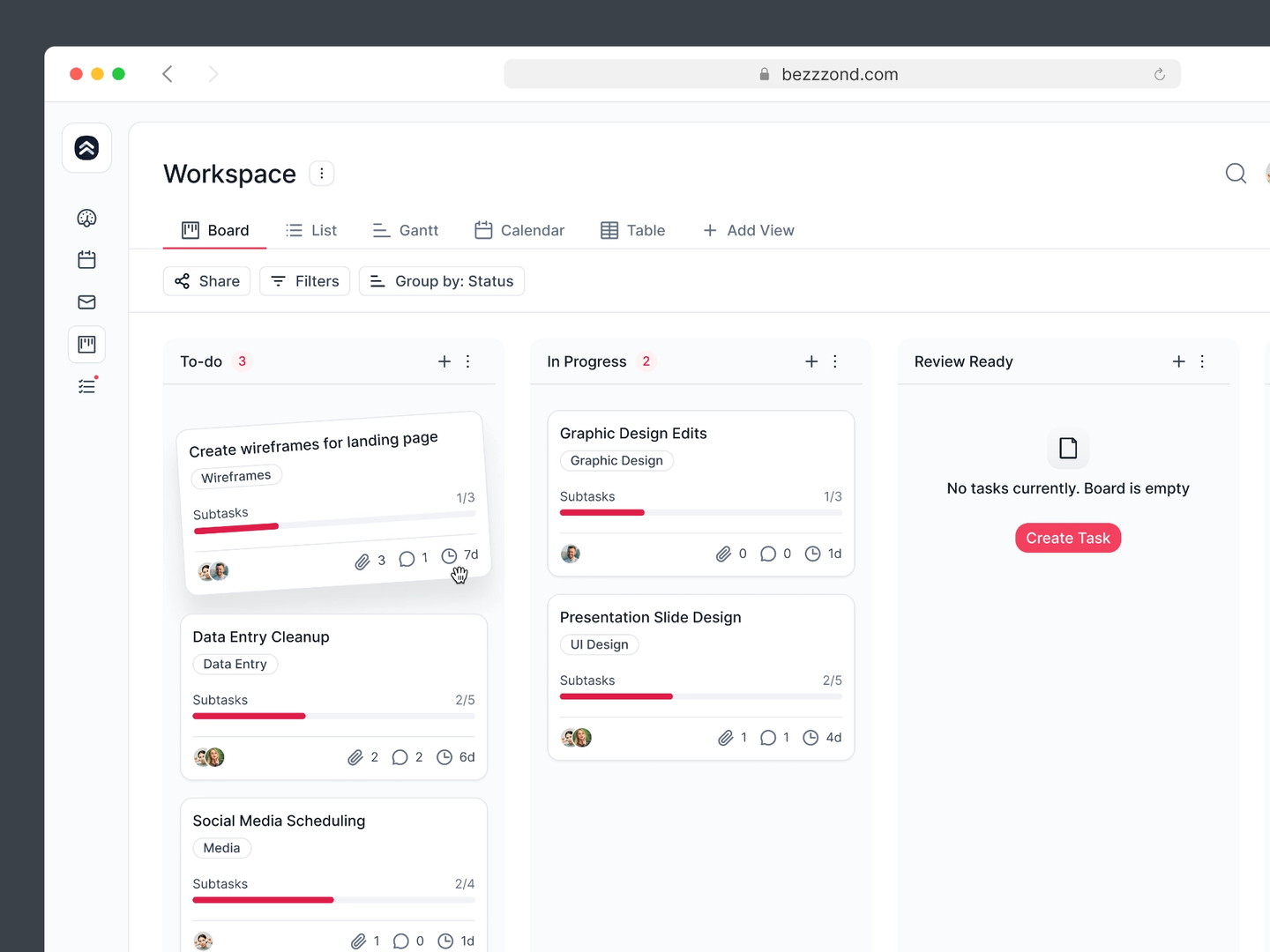Click attachment icon on Graphic Design Edits card
This screenshot has height=952, width=1270.
(723, 554)
